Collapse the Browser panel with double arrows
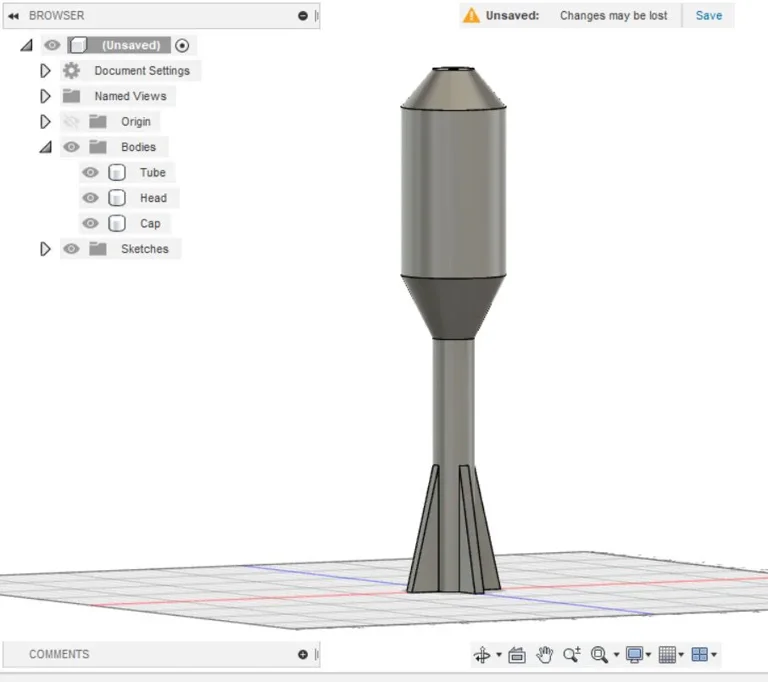 coord(14,16)
